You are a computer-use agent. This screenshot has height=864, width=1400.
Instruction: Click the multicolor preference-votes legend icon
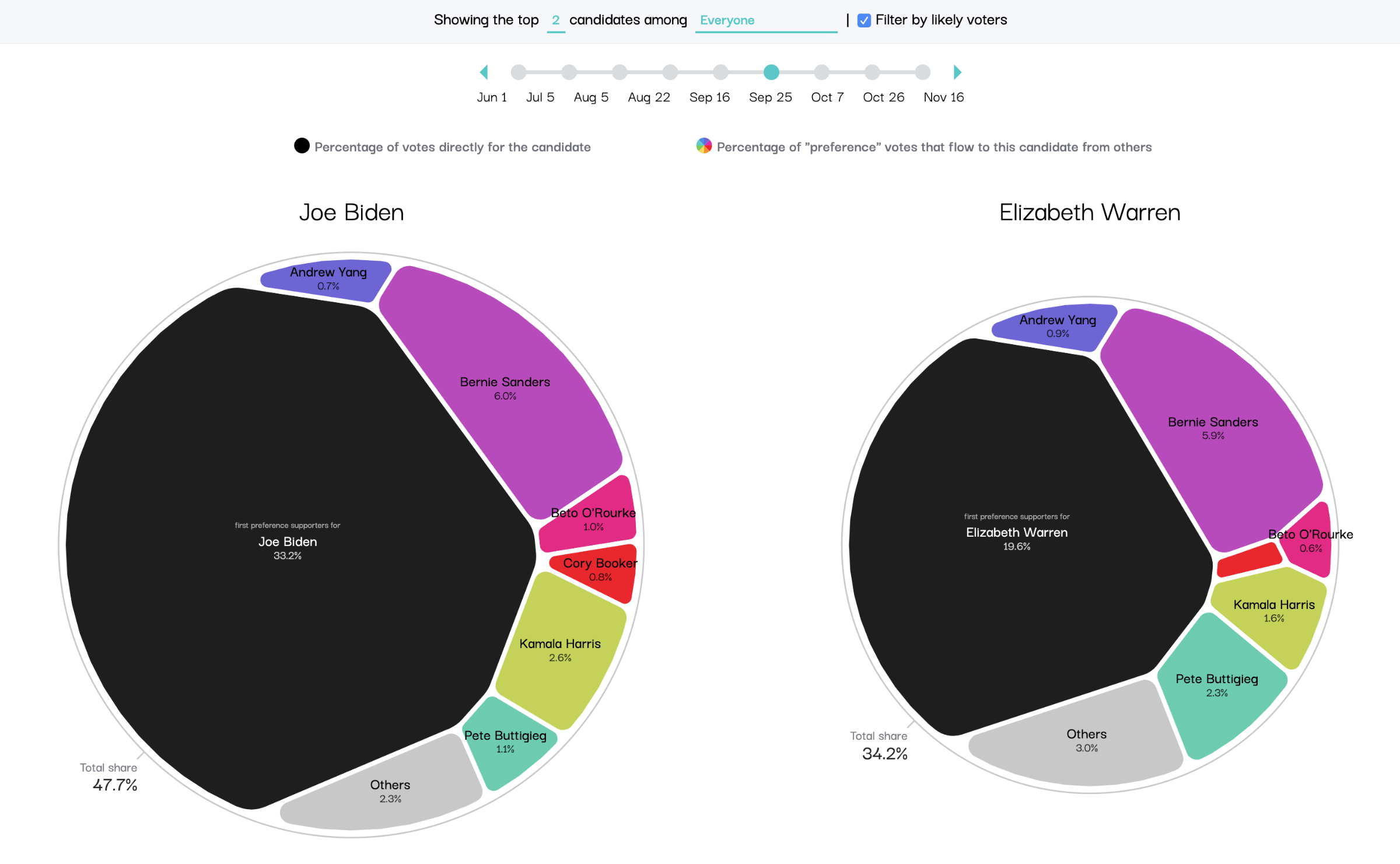click(x=703, y=146)
